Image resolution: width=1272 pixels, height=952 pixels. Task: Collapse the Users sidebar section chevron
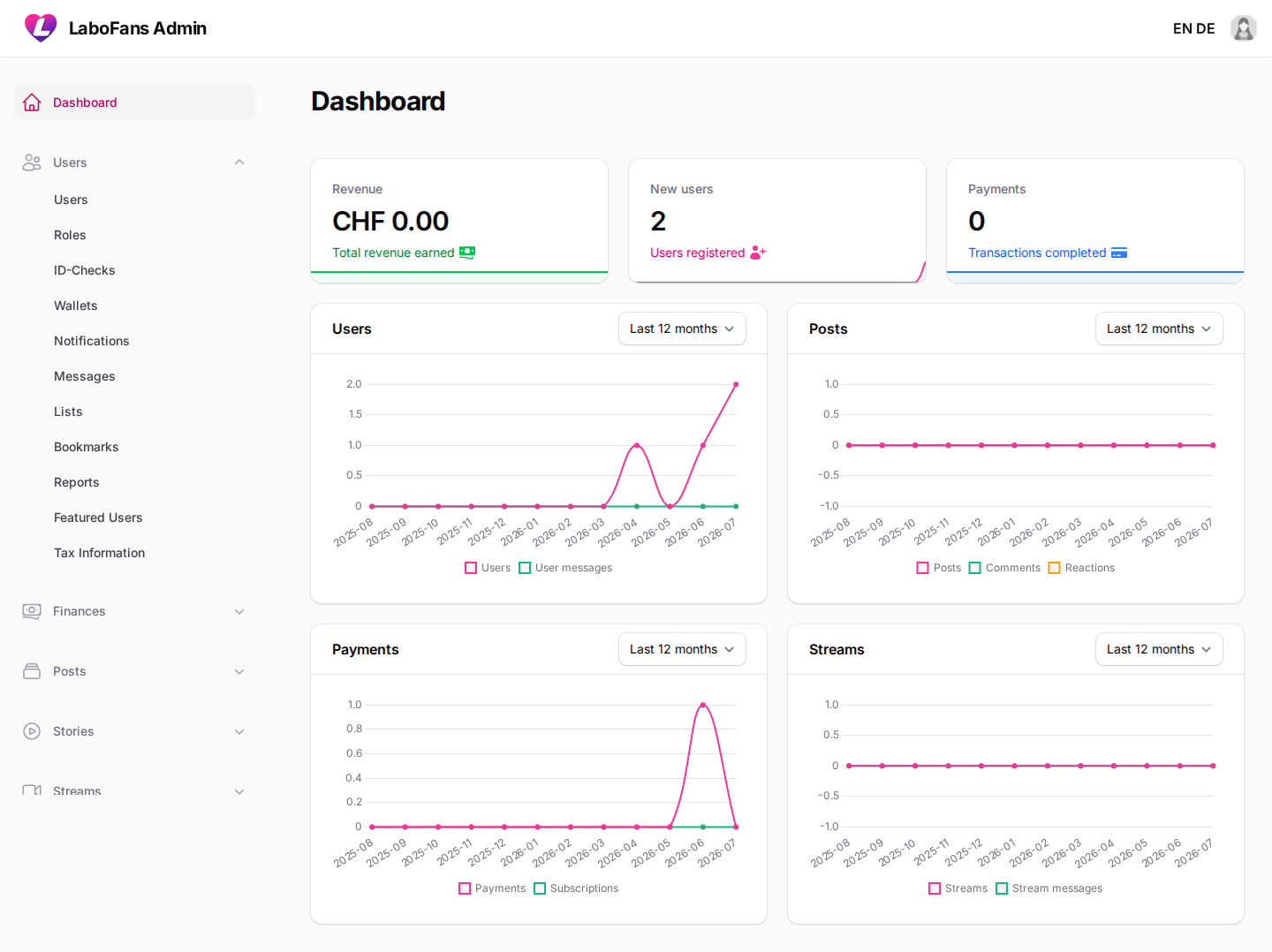[239, 162]
